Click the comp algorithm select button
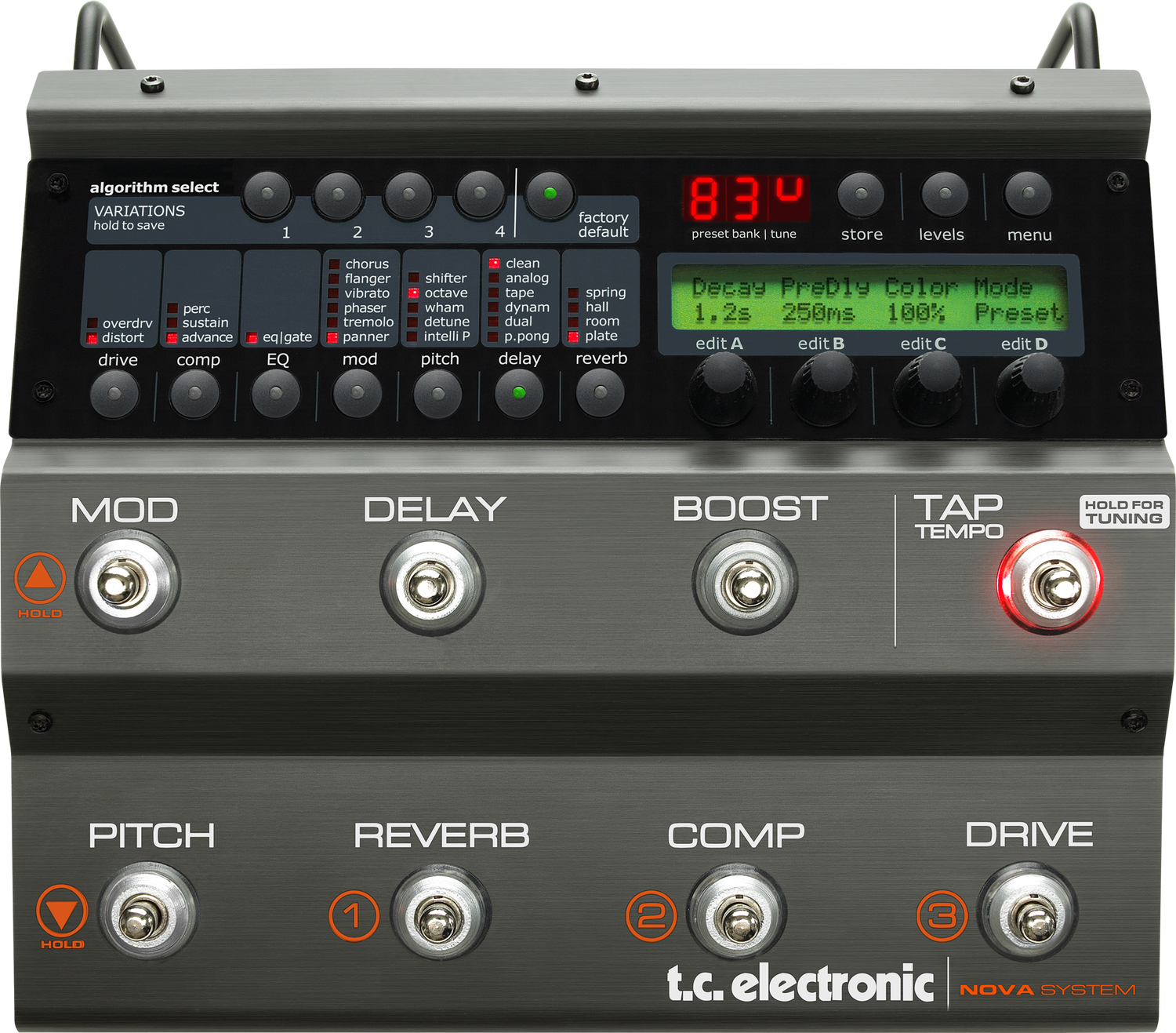Image resolution: width=1176 pixels, height=1033 pixels. tap(195, 394)
